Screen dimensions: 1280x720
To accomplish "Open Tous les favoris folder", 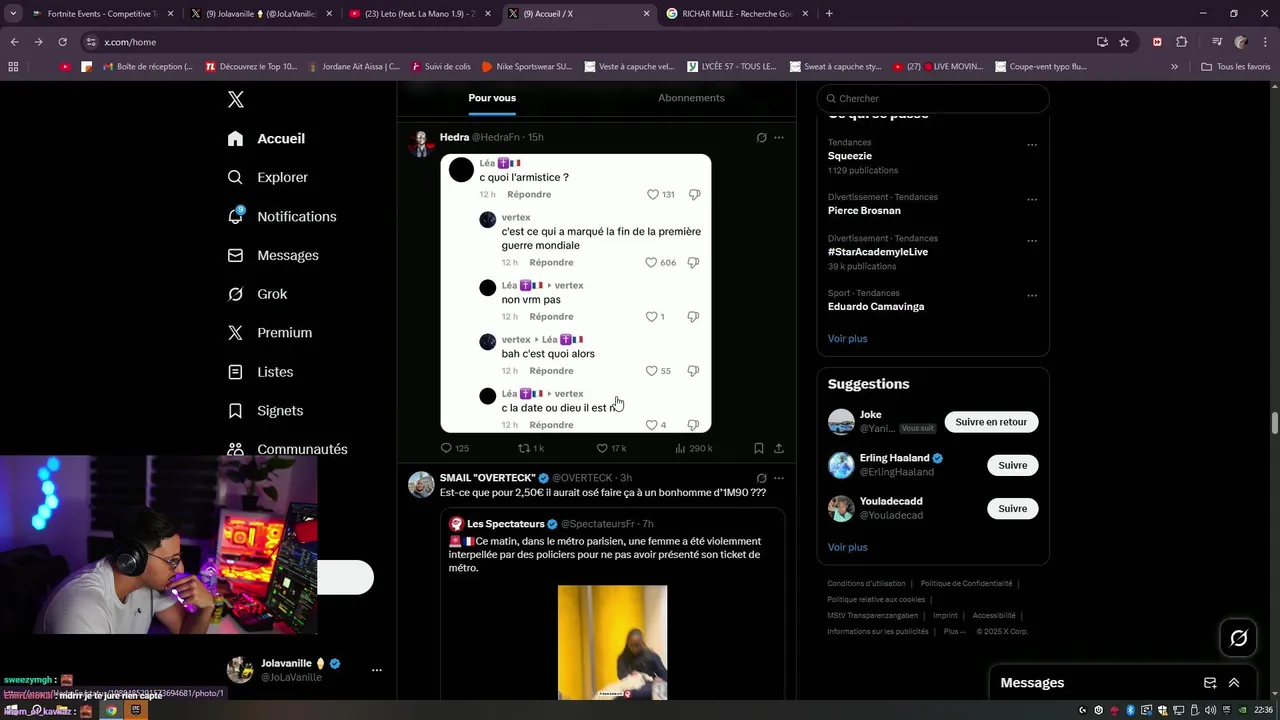I will tap(1235, 67).
